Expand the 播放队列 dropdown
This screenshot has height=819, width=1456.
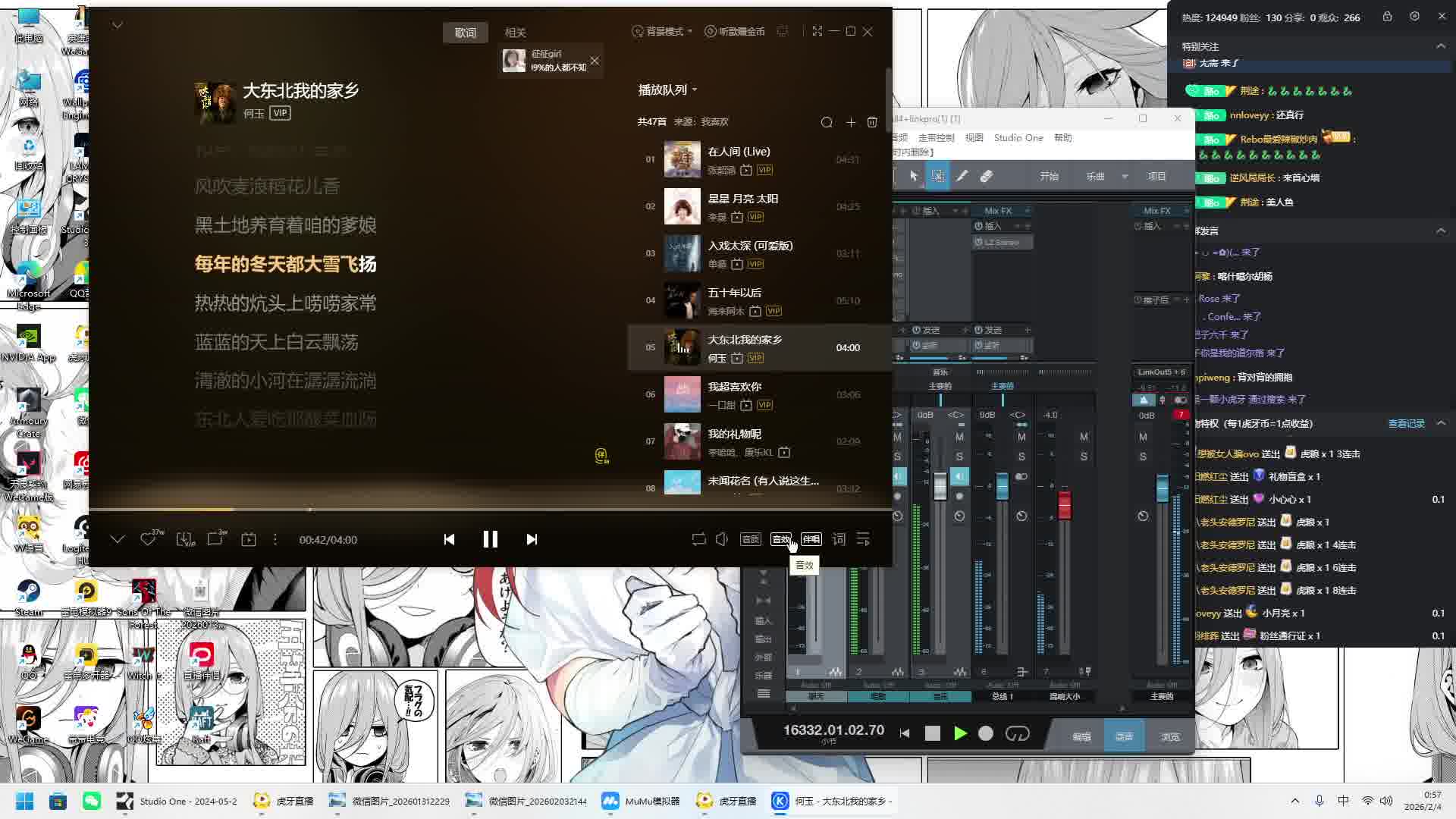(667, 89)
